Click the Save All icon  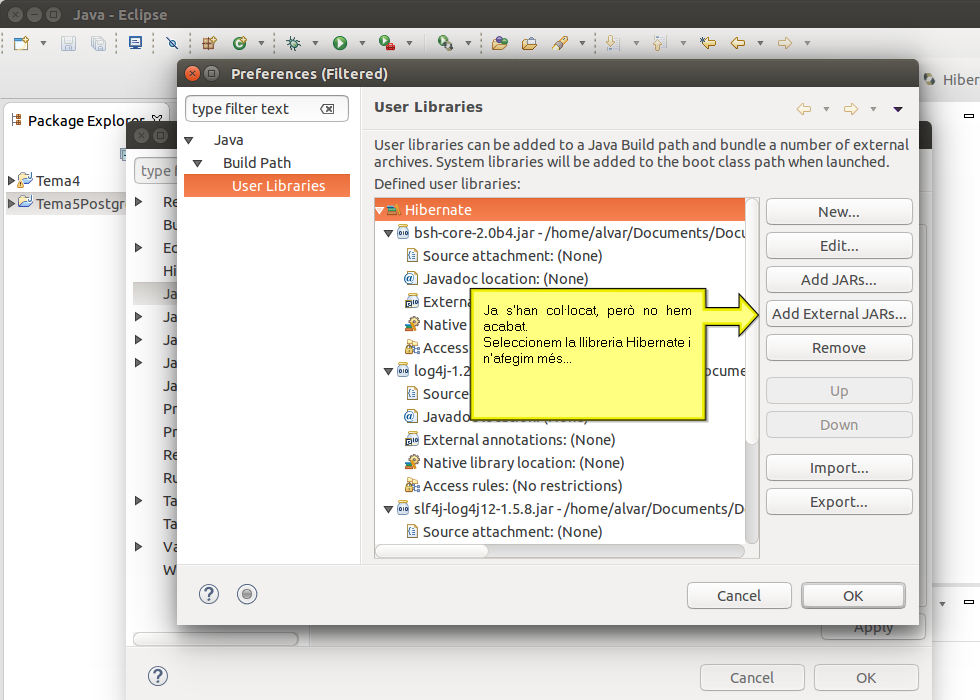point(98,43)
